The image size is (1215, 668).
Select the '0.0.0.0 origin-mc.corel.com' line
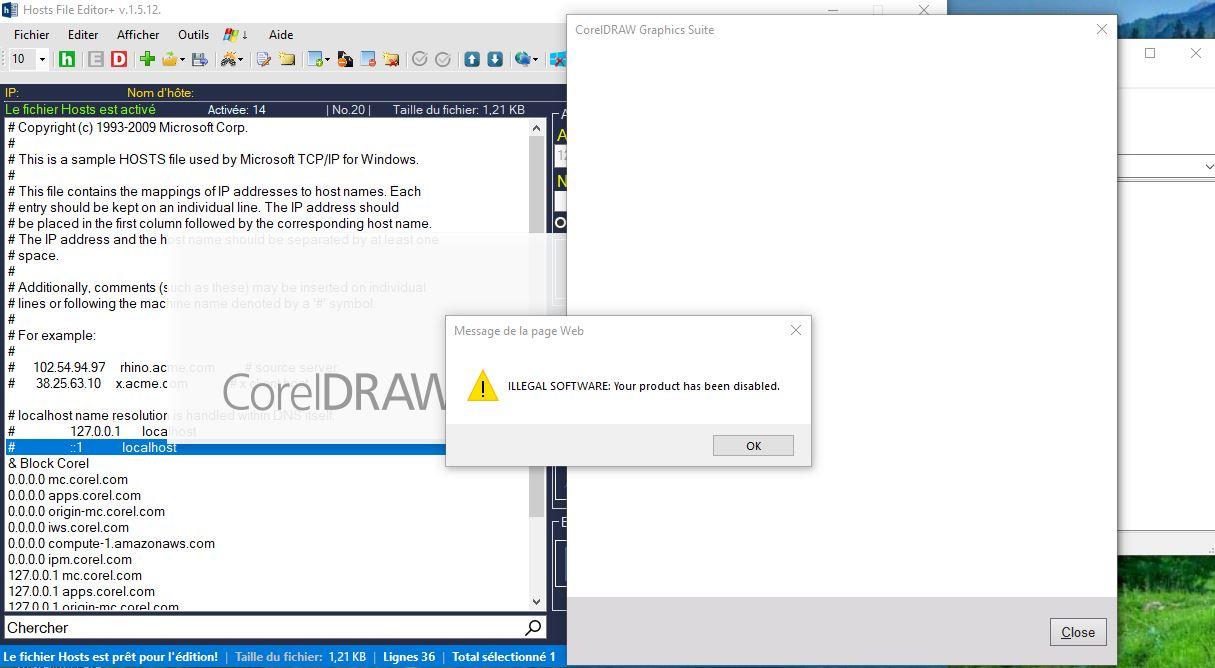[86, 511]
